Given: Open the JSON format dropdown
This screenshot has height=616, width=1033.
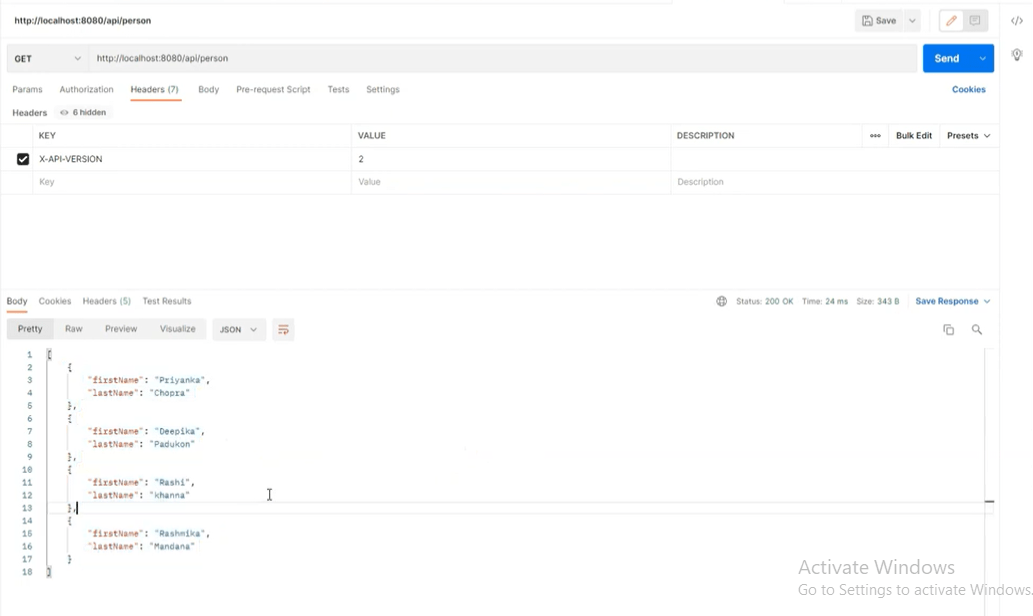Looking at the screenshot, I should click(238, 329).
